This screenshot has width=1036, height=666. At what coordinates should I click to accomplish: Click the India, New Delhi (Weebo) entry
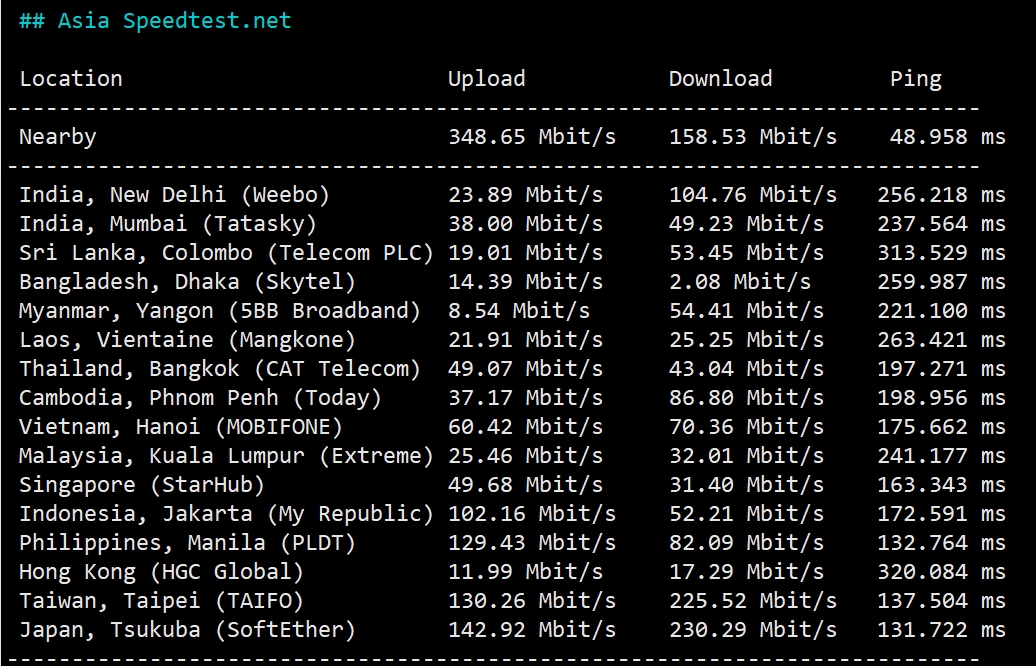(x=174, y=195)
